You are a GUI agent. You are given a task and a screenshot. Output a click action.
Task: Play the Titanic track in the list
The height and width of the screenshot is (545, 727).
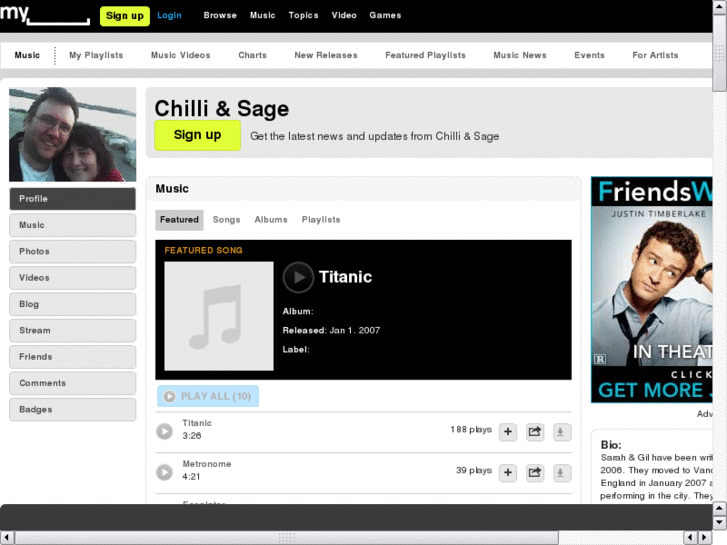coord(164,431)
